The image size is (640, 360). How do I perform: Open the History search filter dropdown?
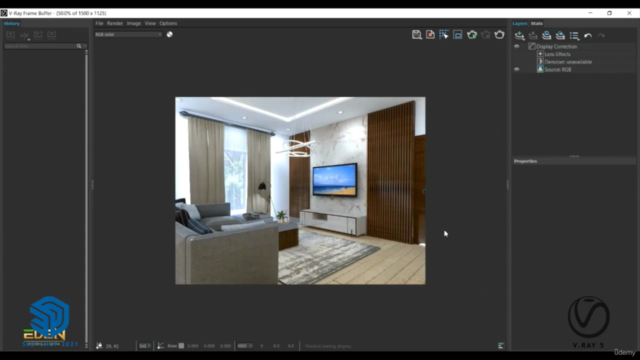coord(84,46)
